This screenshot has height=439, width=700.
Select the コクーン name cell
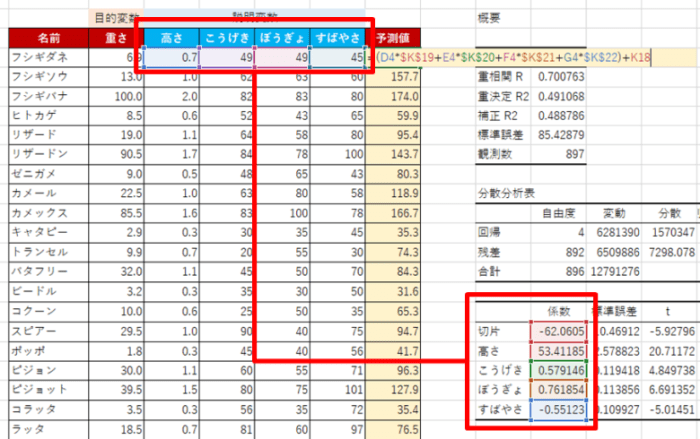click(x=49, y=311)
